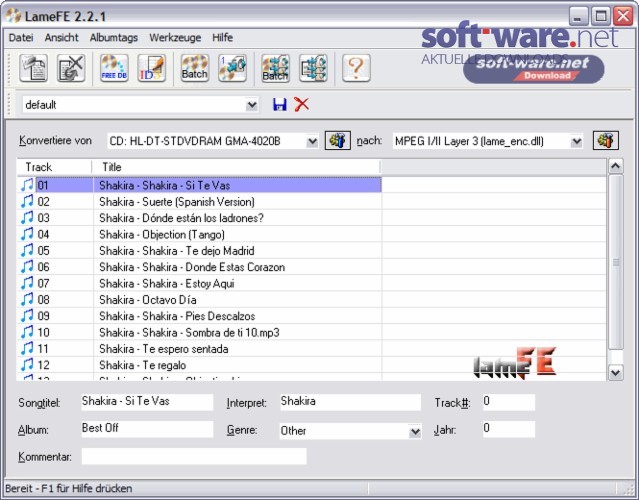Click the Jahr input field

(509, 429)
